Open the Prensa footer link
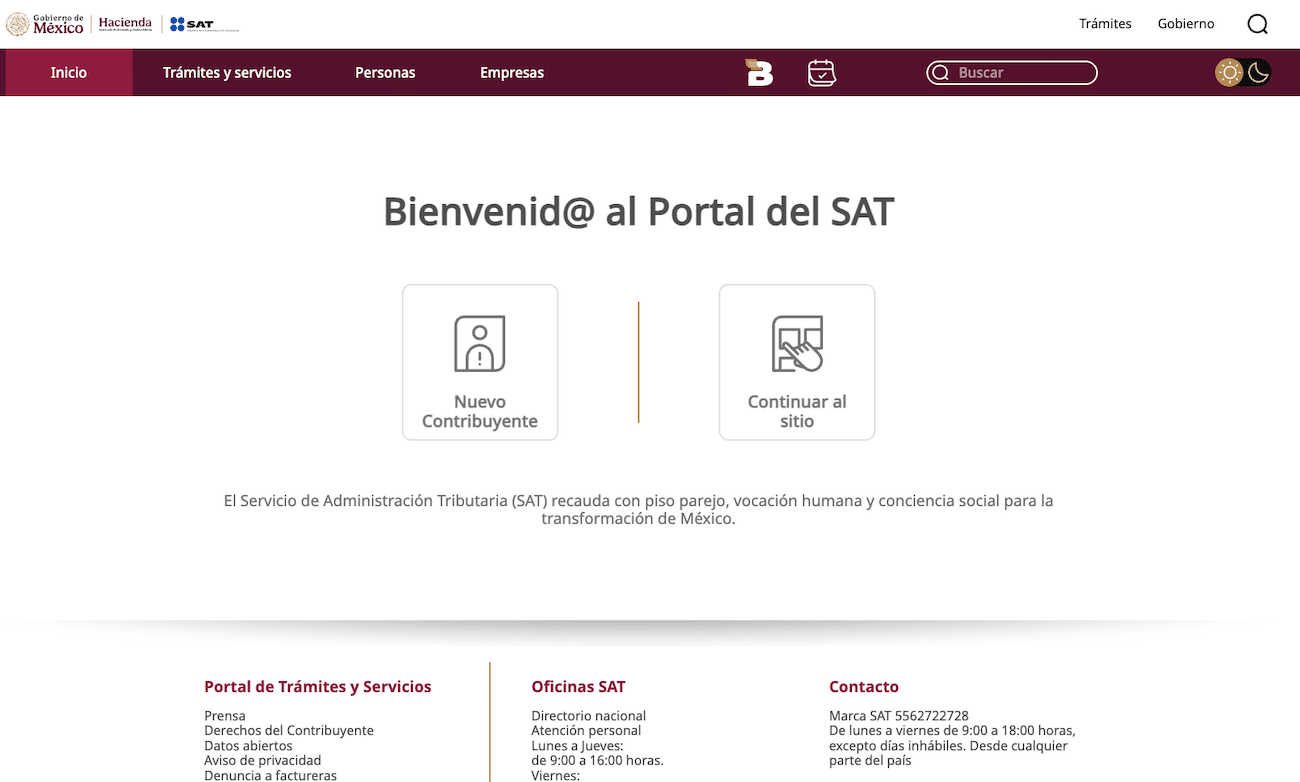 pos(225,716)
